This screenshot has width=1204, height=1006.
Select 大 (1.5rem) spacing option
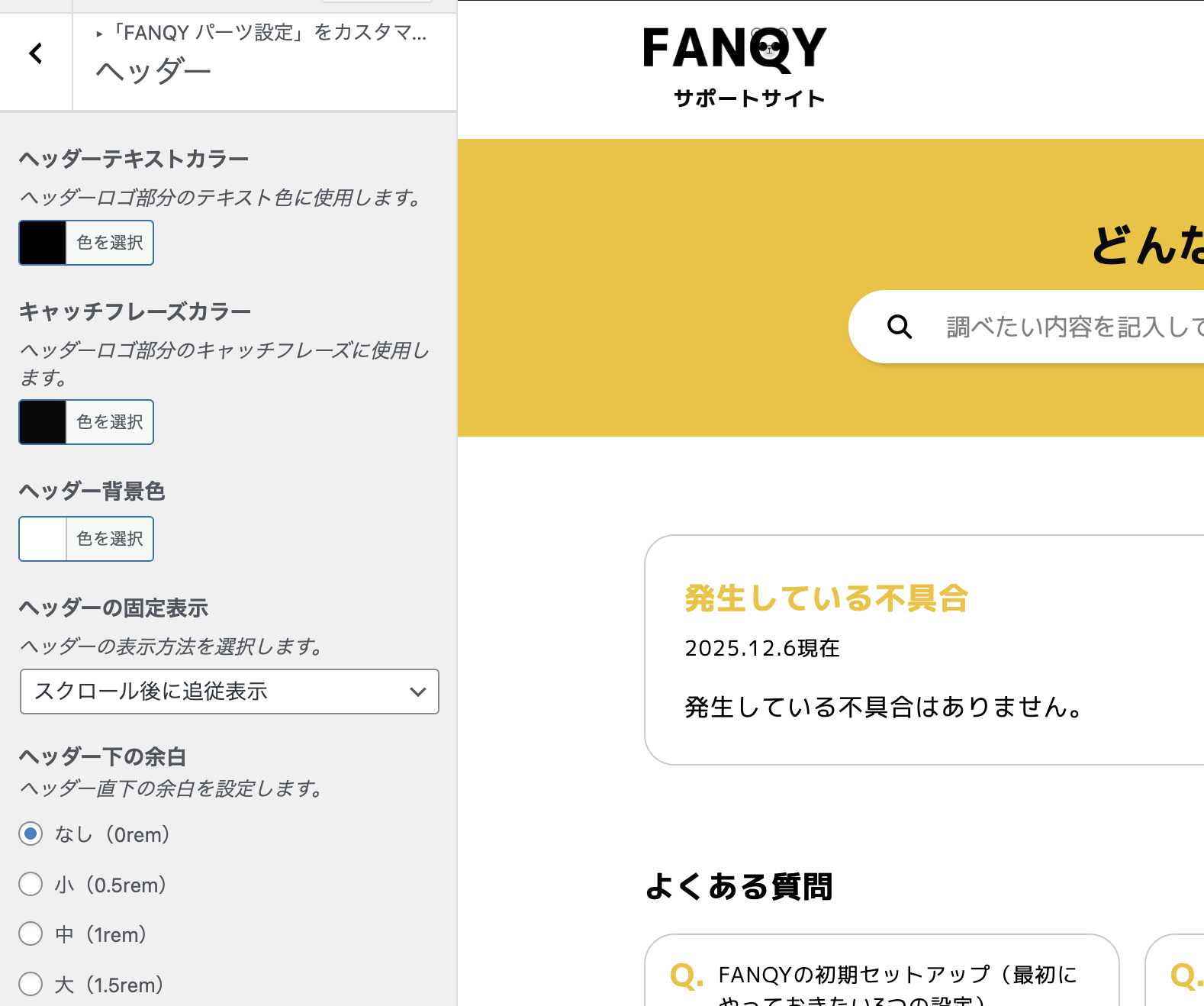click(x=31, y=985)
